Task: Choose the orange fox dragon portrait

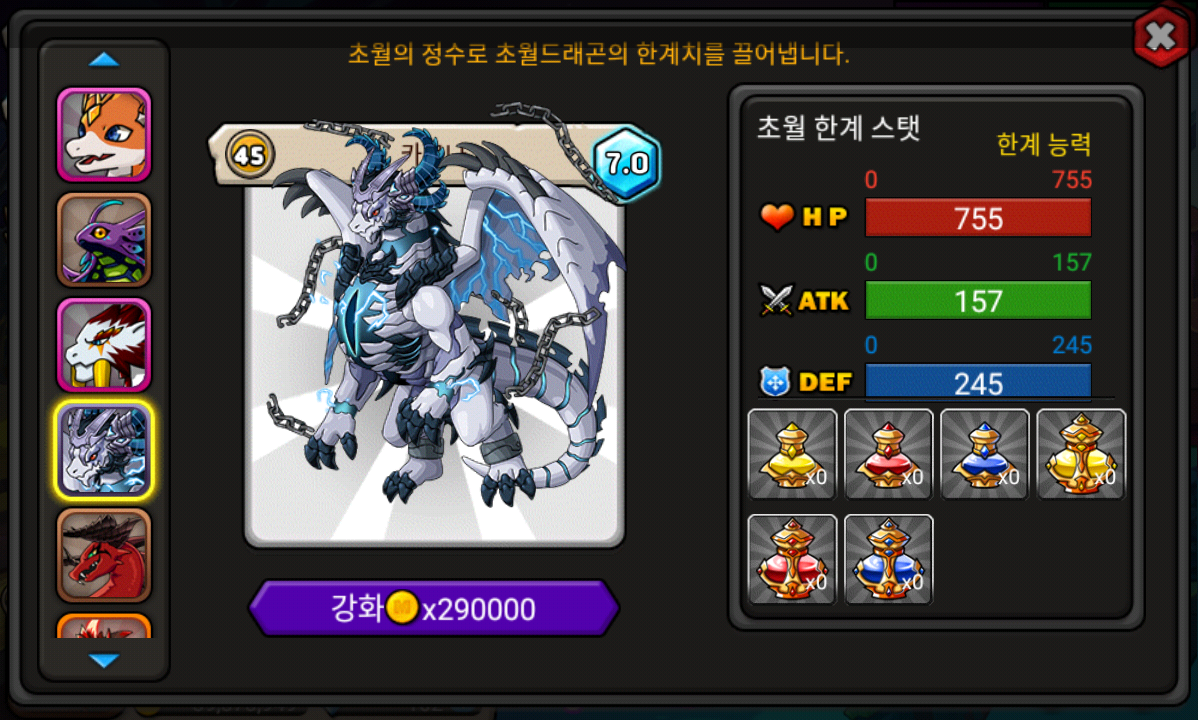Action: pos(104,135)
